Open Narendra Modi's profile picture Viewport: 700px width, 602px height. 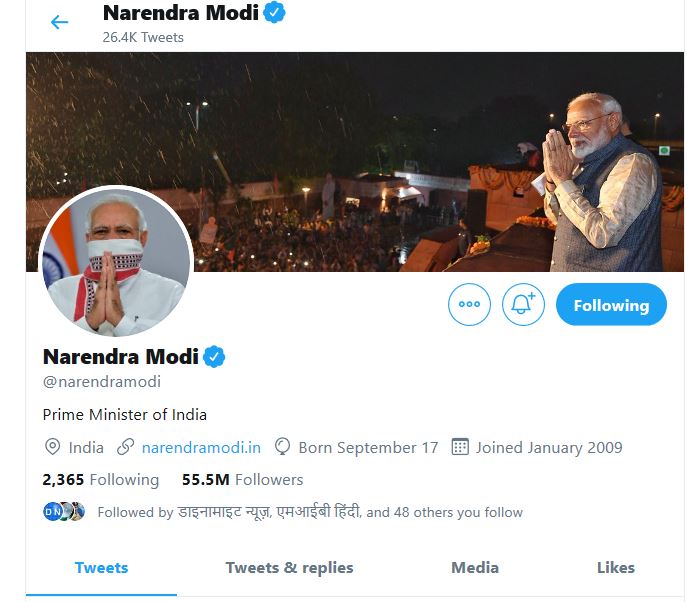point(114,260)
